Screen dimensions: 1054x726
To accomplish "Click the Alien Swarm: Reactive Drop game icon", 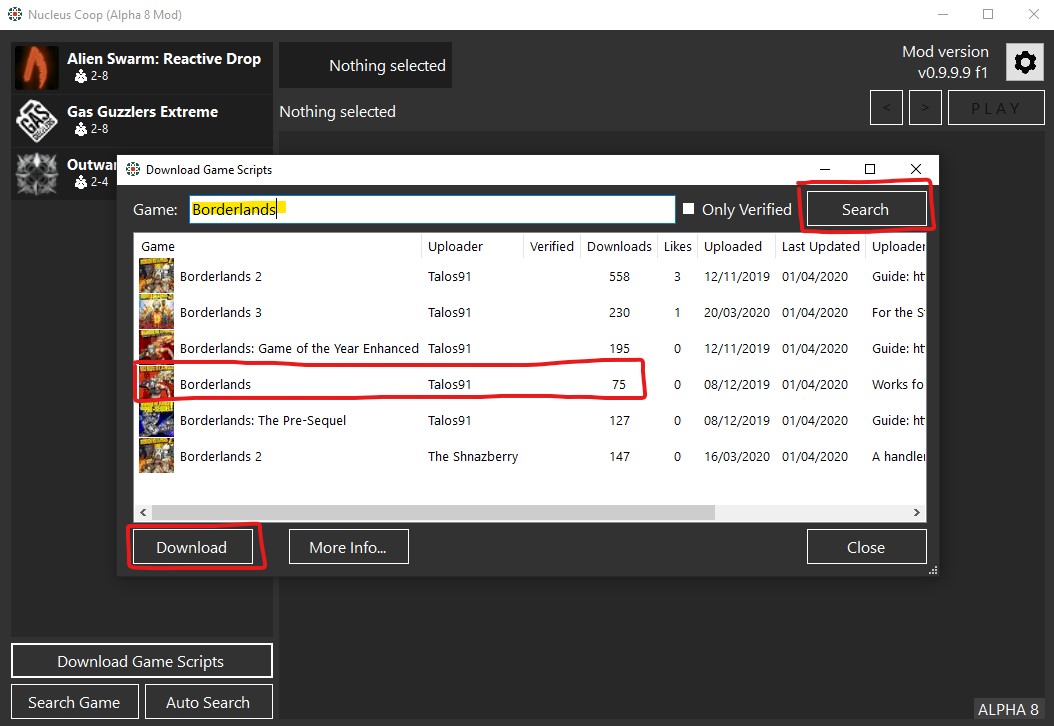I will (x=37, y=67).
